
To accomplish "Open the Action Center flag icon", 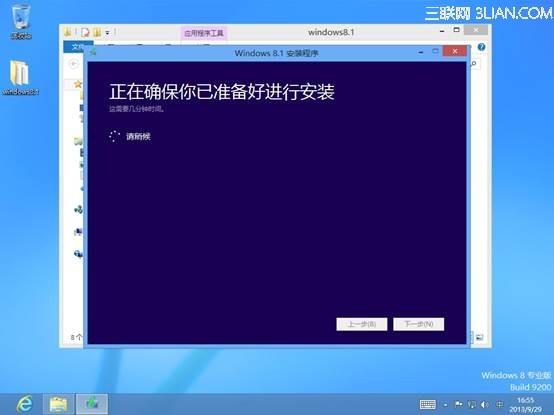I will coord(459,404).
